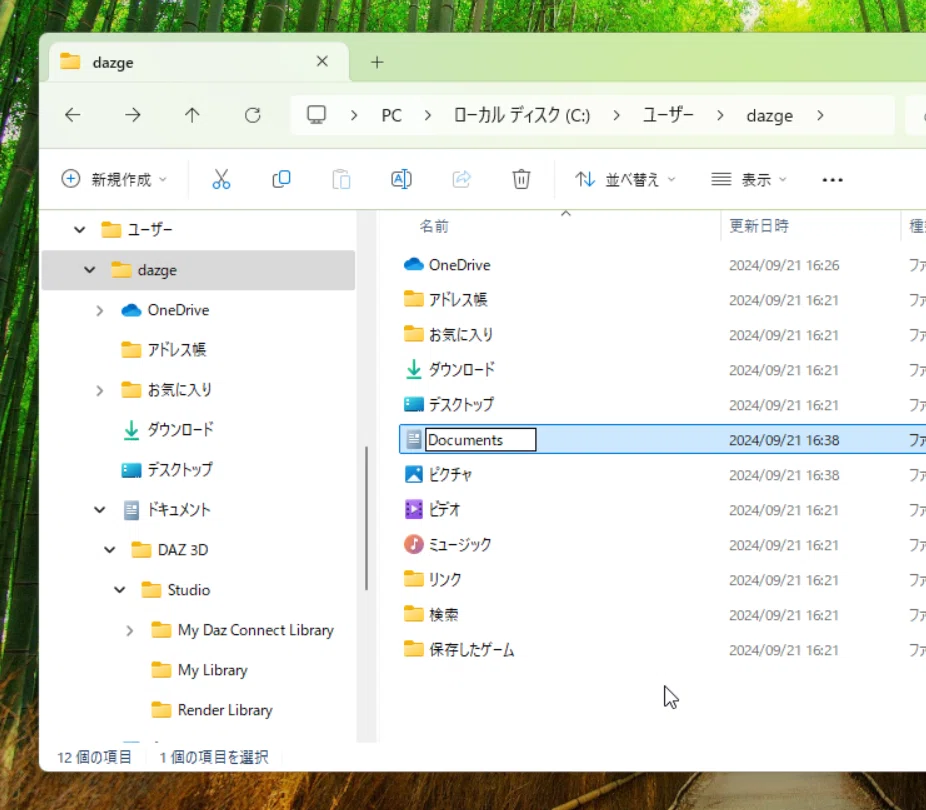This screenshot has width=926, height=810.
Task: Select the リンク folder in file list
Action: point(445,579)
